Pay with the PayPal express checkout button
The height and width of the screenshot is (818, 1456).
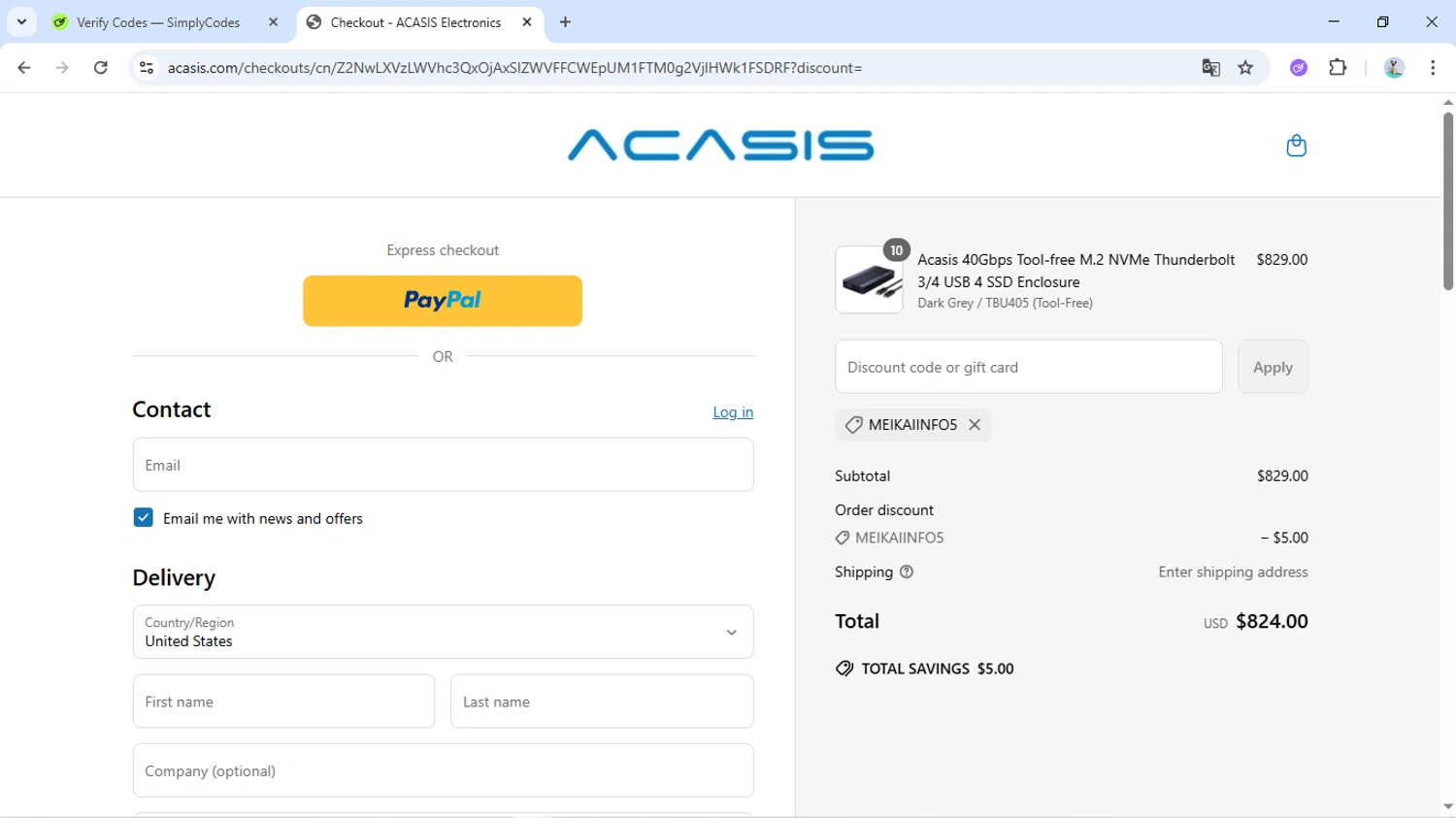tap(443, 301)
